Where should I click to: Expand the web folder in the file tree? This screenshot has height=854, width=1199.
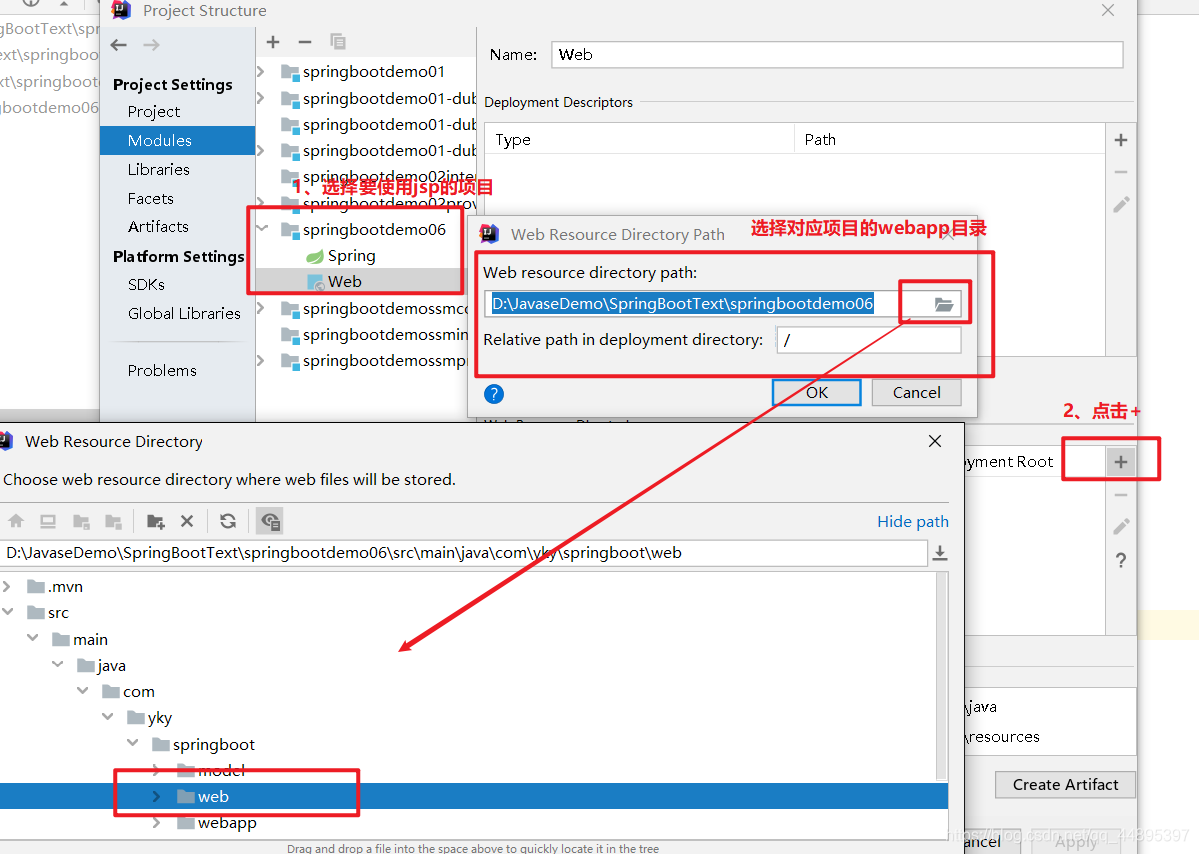pyautogui.click(x=157, y=797)
